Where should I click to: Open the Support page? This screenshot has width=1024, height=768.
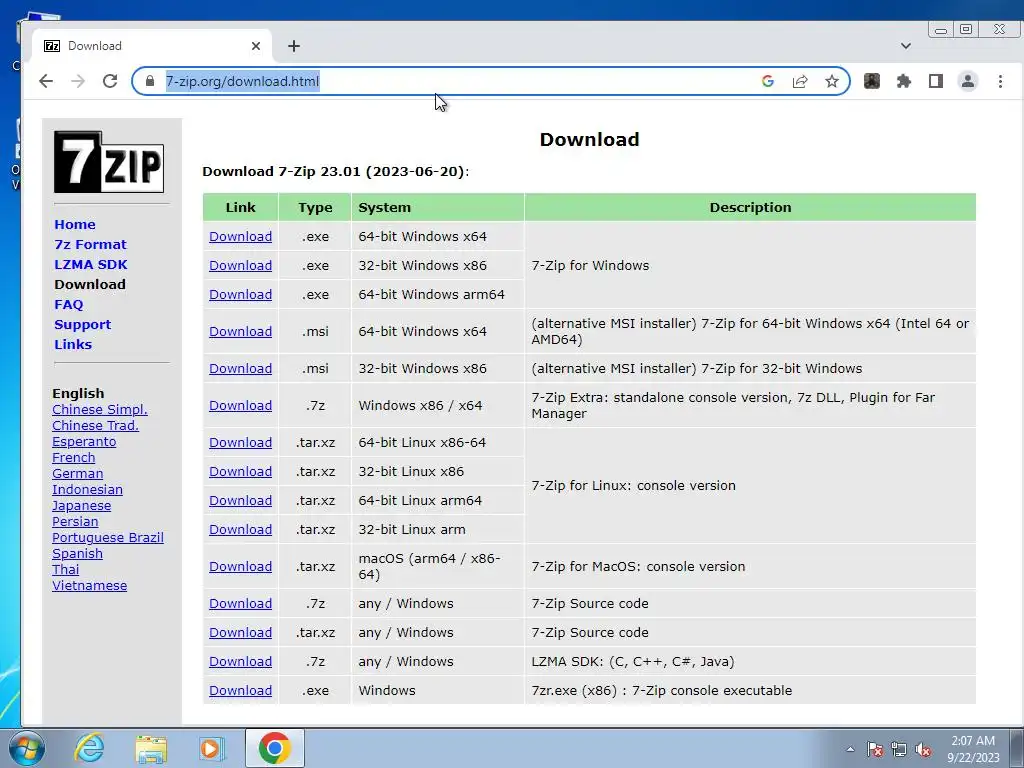point(82,325)
